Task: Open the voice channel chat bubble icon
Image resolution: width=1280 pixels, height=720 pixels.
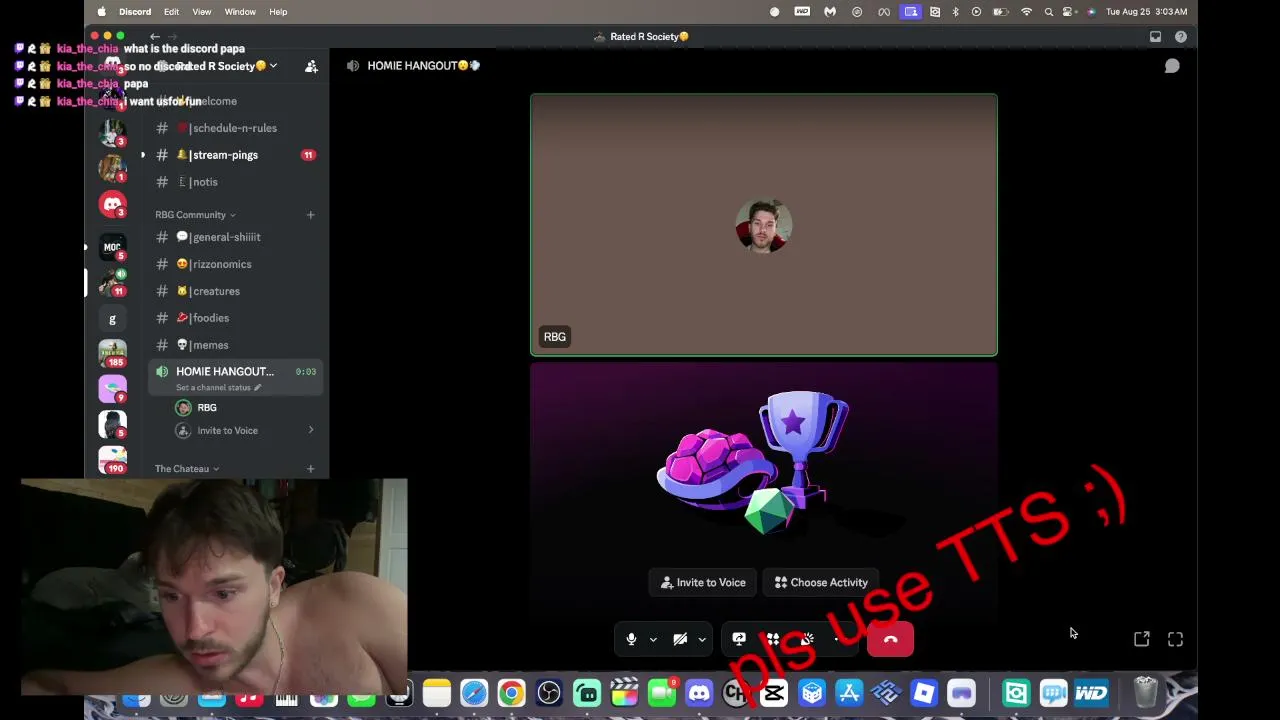Action: 1172,66
